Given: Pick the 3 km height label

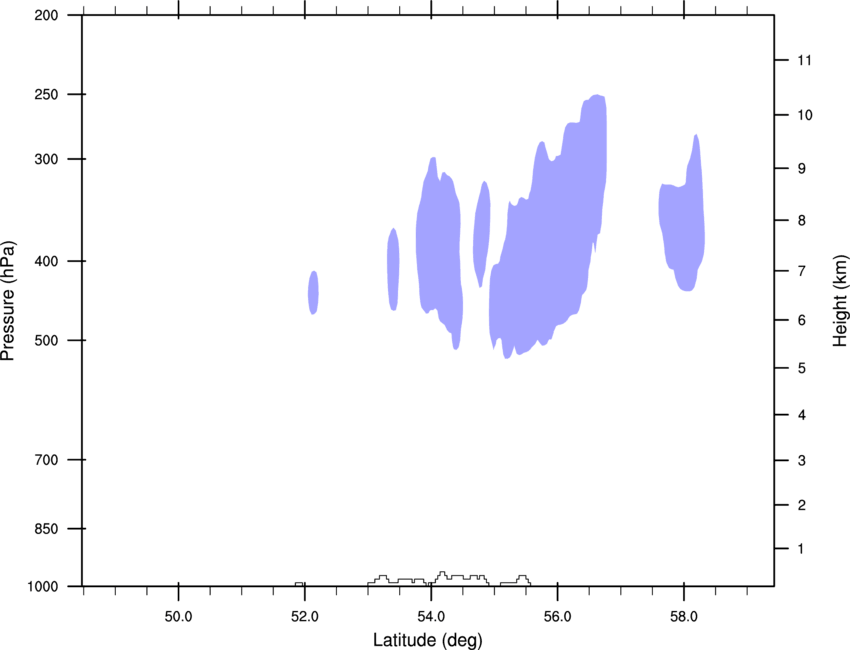Looking at the screenshot, I should (802, 461).
